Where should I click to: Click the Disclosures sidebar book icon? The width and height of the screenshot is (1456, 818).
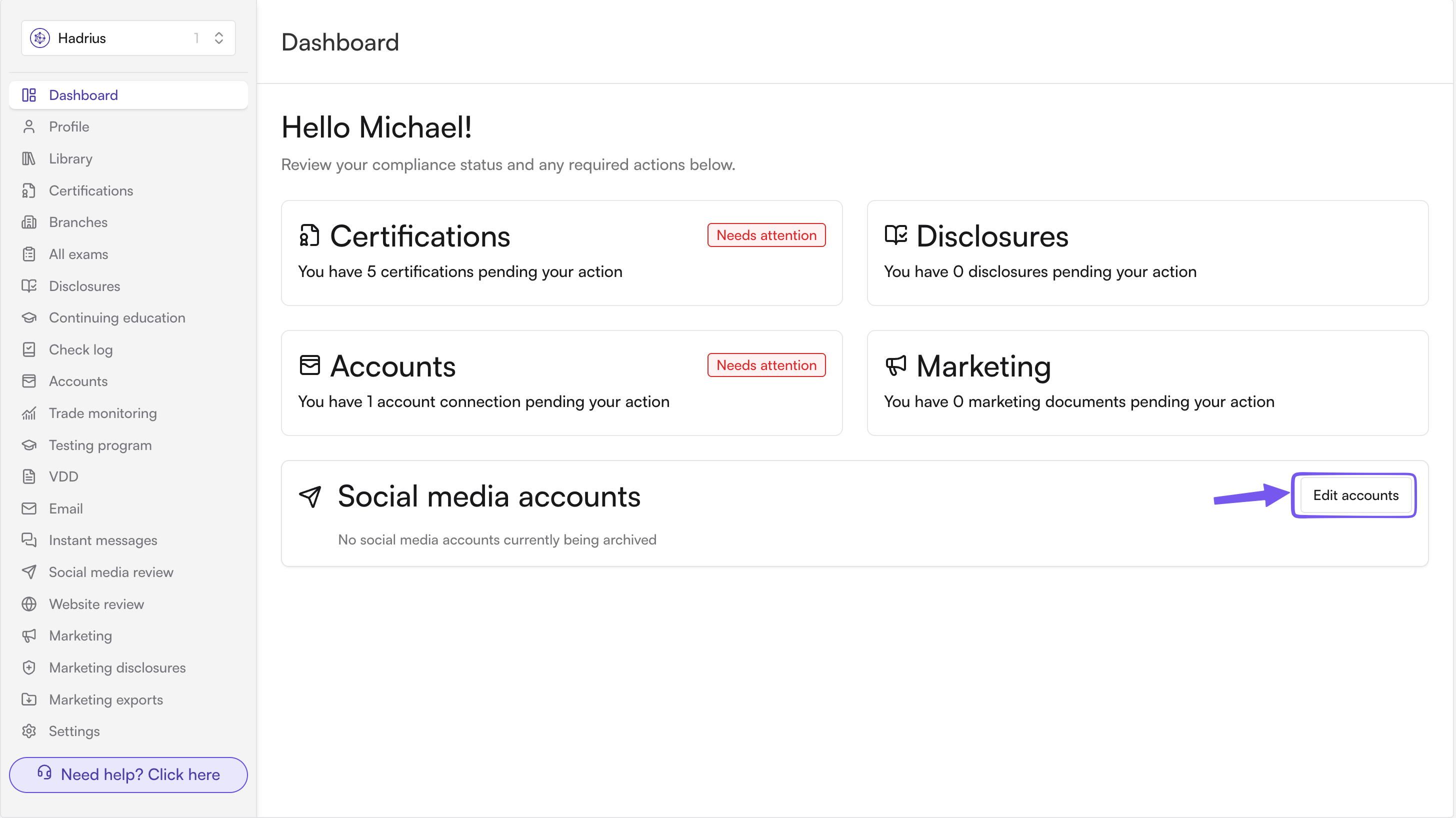pos(29,286)
